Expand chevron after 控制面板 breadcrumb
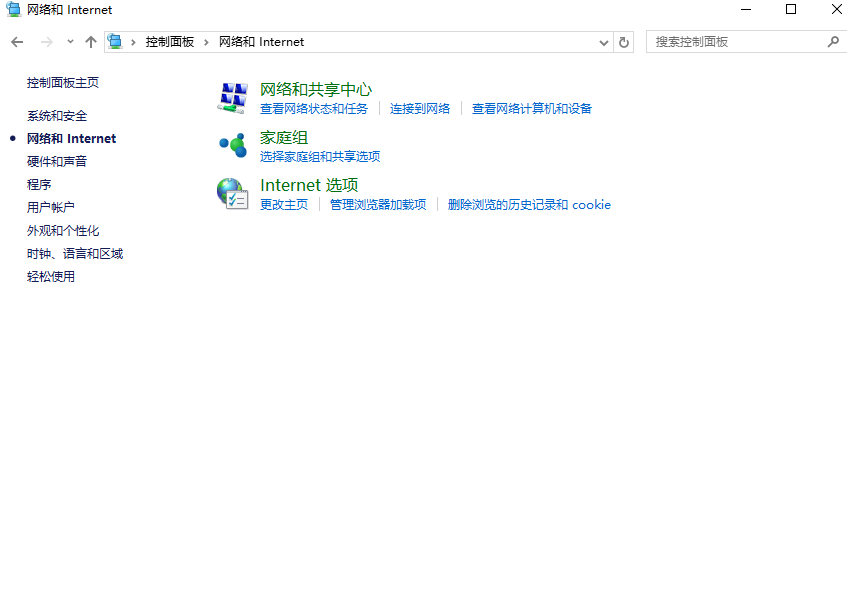The width and height of the screenshot is (847, 610). point(206,42)
